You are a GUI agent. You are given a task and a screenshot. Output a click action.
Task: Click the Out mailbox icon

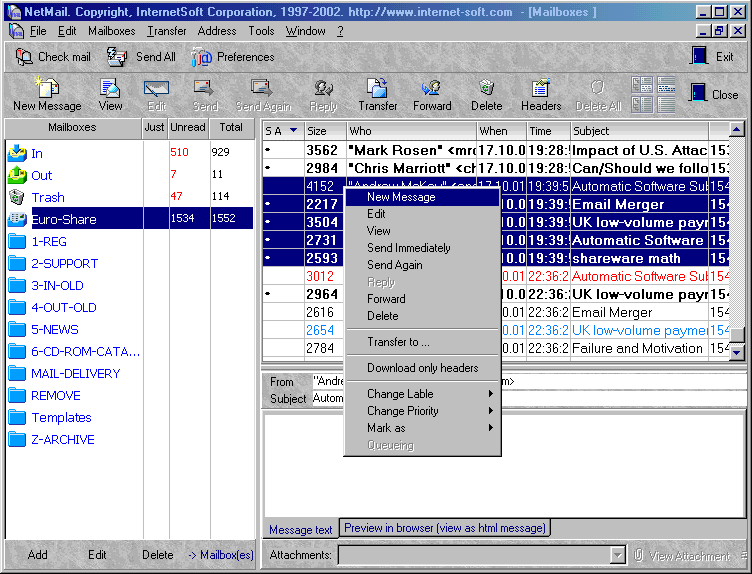coord(17,175)
